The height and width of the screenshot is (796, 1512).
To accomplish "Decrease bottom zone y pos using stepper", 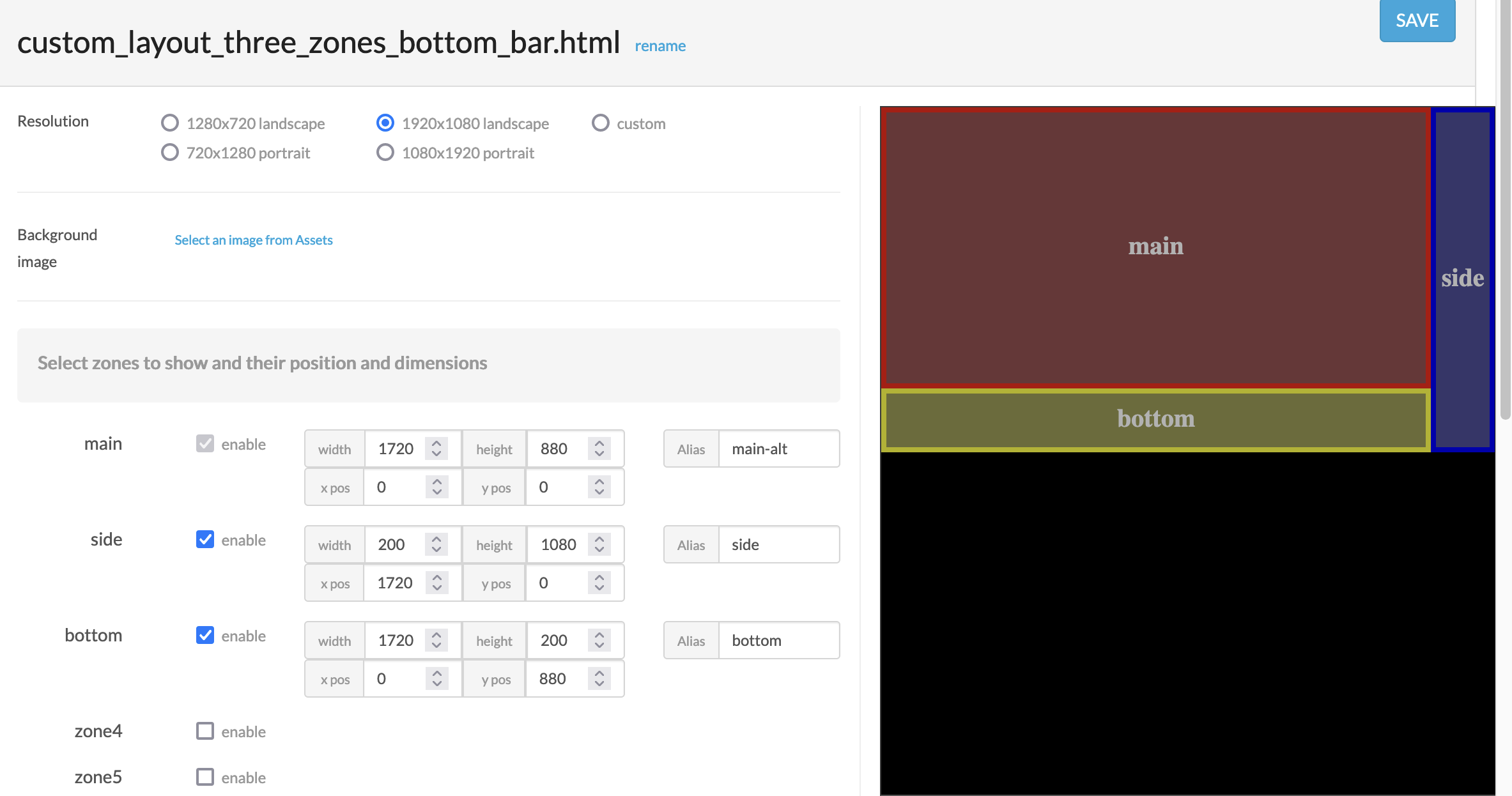I will (x=599, y=684).
